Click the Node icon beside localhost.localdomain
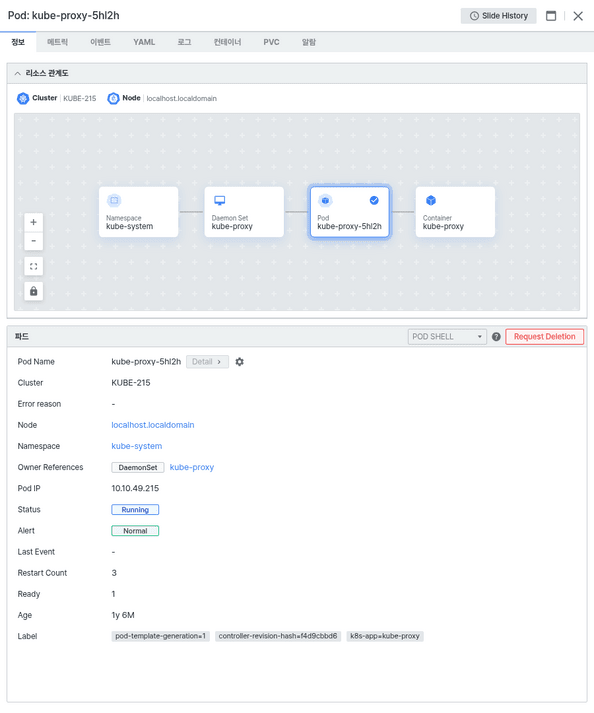This screenshot has width=594, height=713. 113,98
